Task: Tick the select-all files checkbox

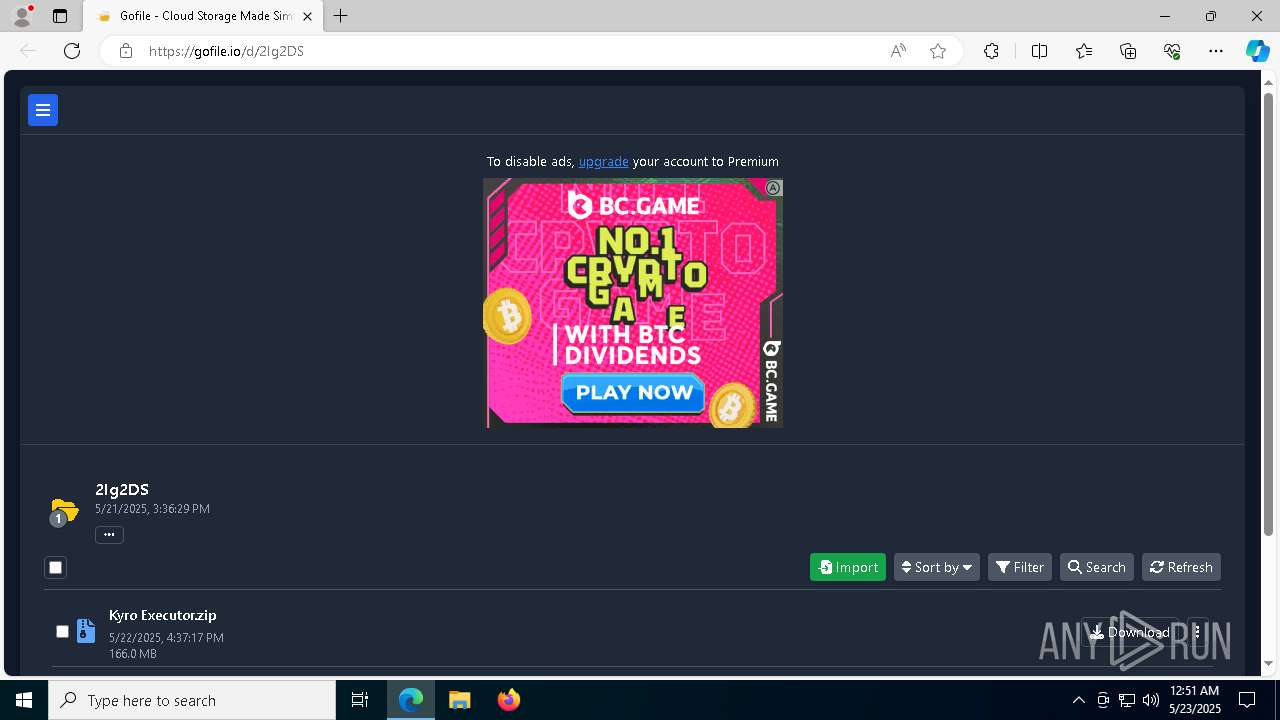Action: click(x=56, y=568)
